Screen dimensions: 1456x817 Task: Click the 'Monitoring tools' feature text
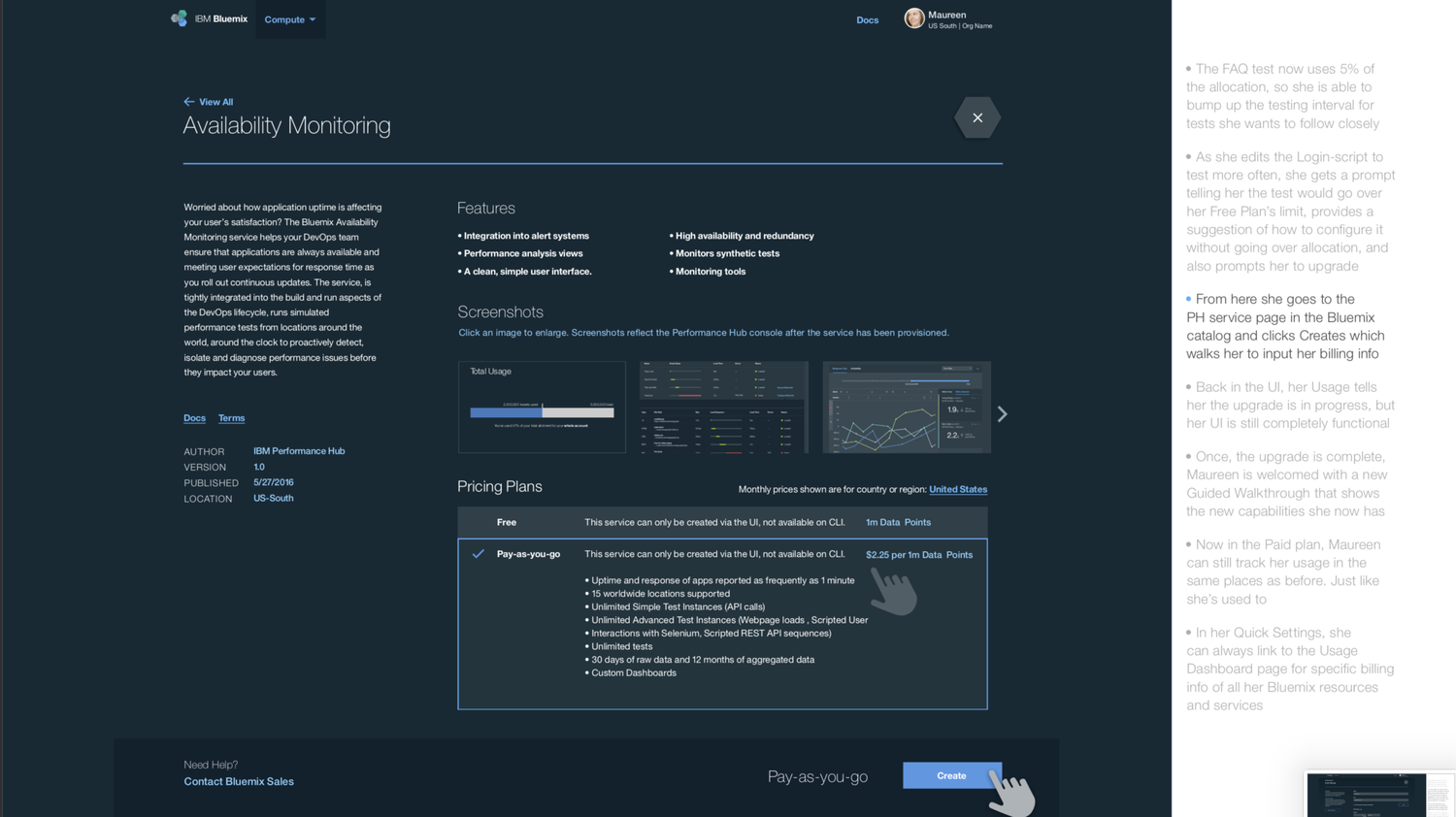[711, 272]
